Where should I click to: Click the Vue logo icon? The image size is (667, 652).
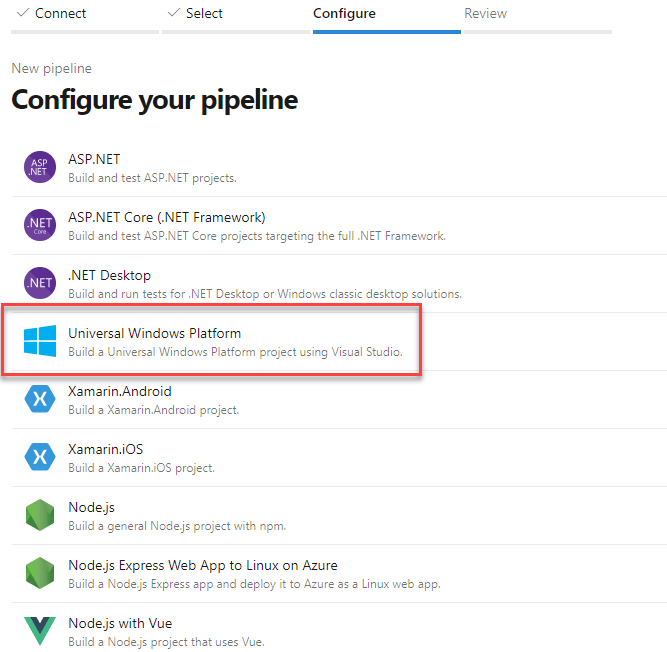pyautogui.click(x=40, y=631)
